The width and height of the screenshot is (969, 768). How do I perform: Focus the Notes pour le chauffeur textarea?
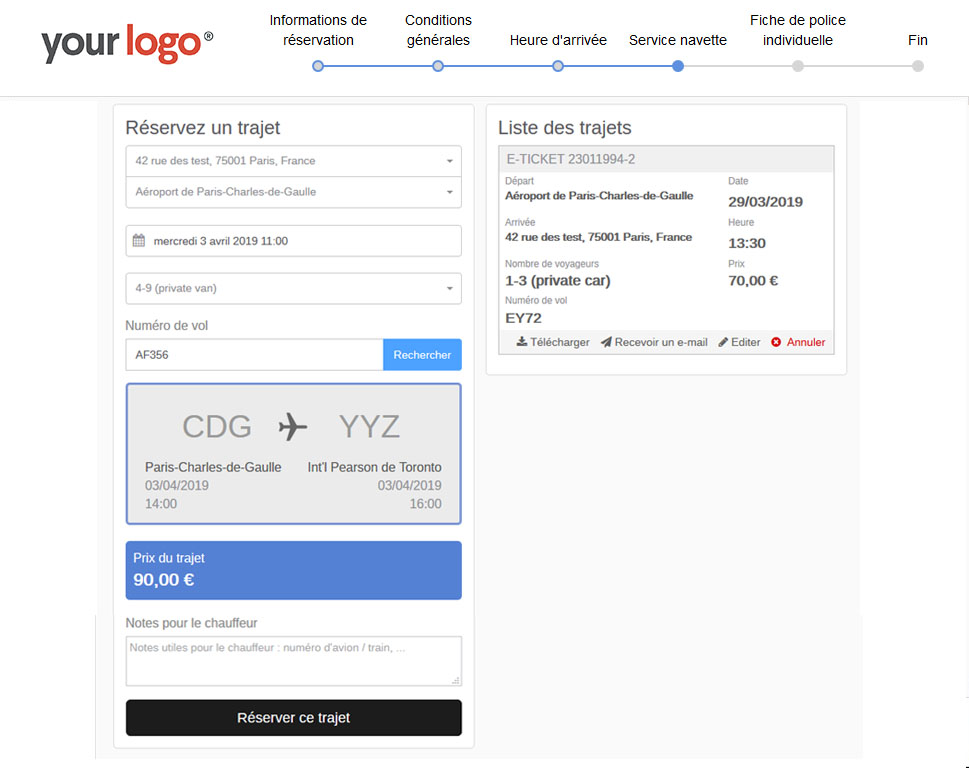point(293,661)
